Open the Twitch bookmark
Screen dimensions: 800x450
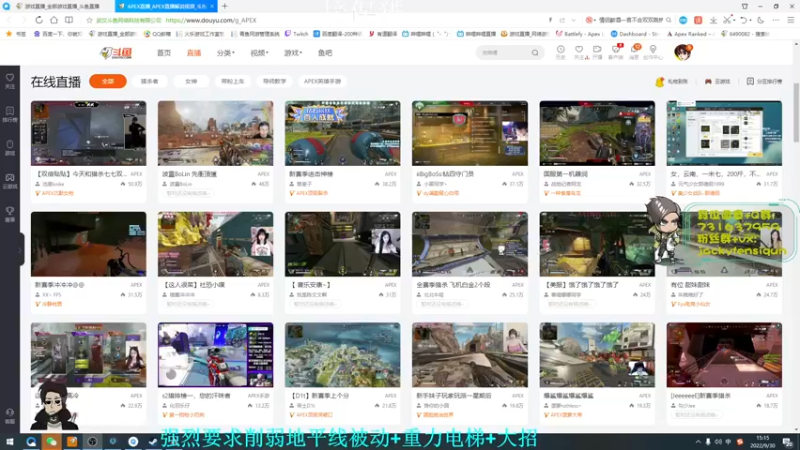(x=296, y=34)
